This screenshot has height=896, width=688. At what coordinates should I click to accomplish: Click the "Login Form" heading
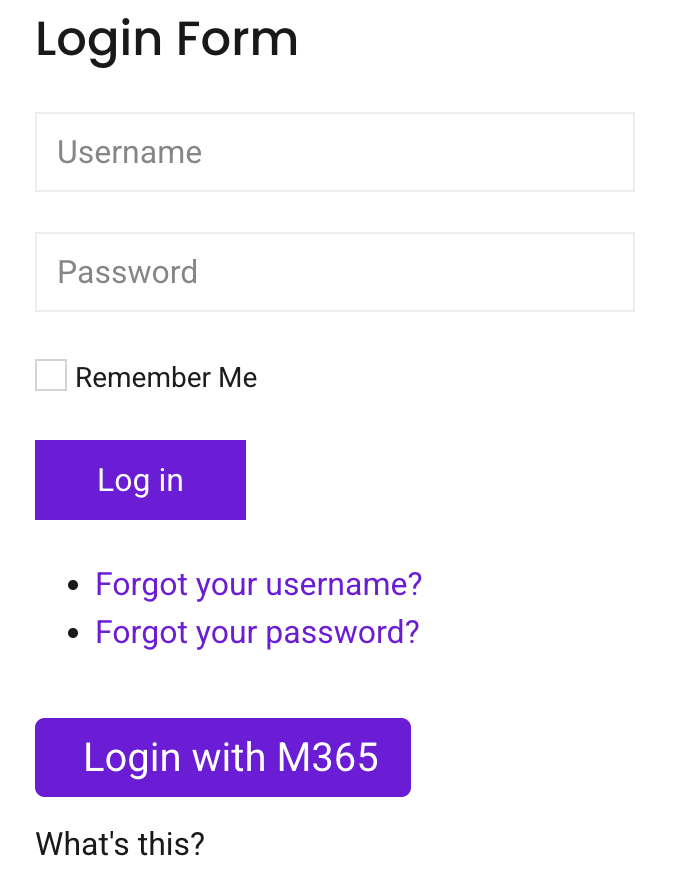click(167, 40)
